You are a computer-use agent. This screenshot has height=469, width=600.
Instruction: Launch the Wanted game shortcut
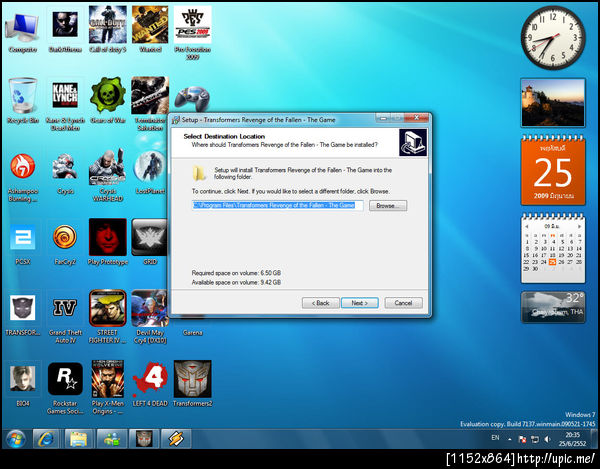pos(150,30)
